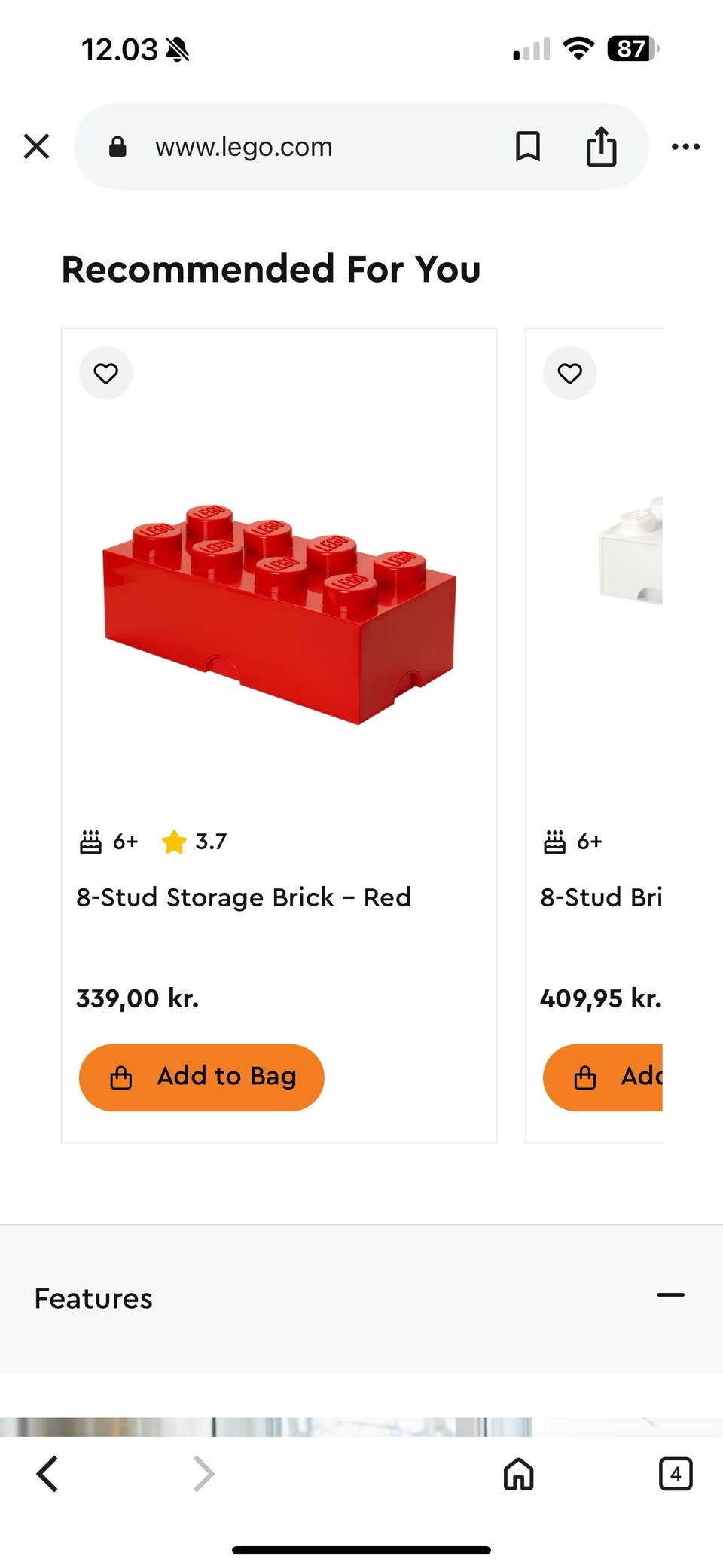Open the 8-Stud Storage Brick – Red link
Viewport: 723px width, 1568px height.
coord(243,897)
